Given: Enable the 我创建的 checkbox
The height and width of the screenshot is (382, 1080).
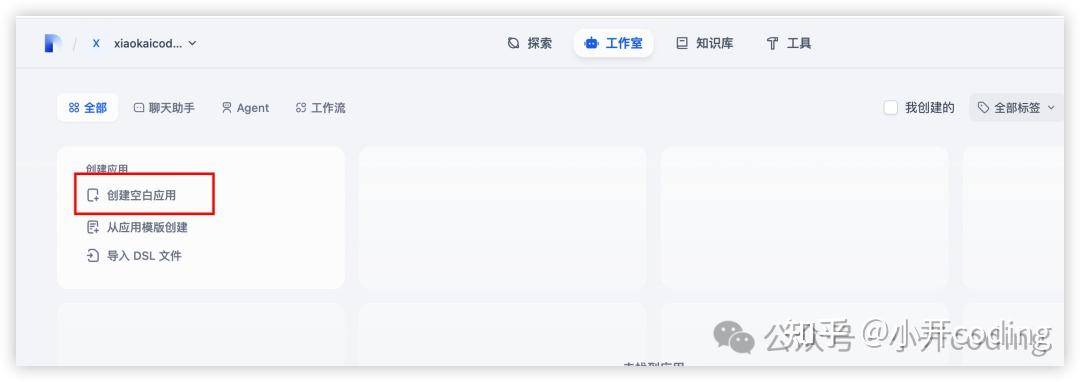Looking at the screenshot, I should coord(891,108).
